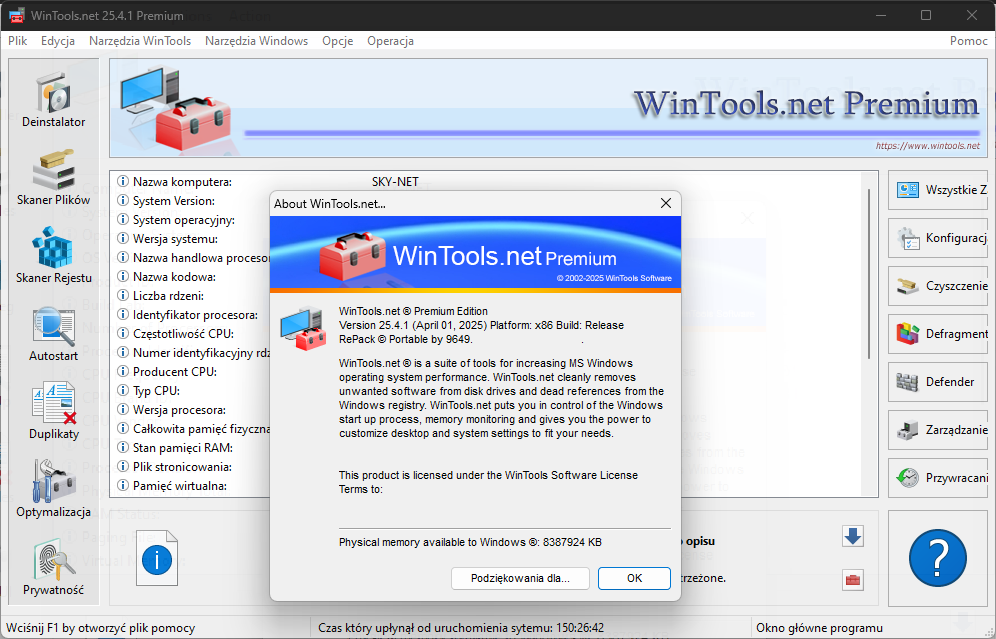Open the Operacja menu
Viewport: 996px width, 639px height.
pyautogui.click(x=390, y=41)
